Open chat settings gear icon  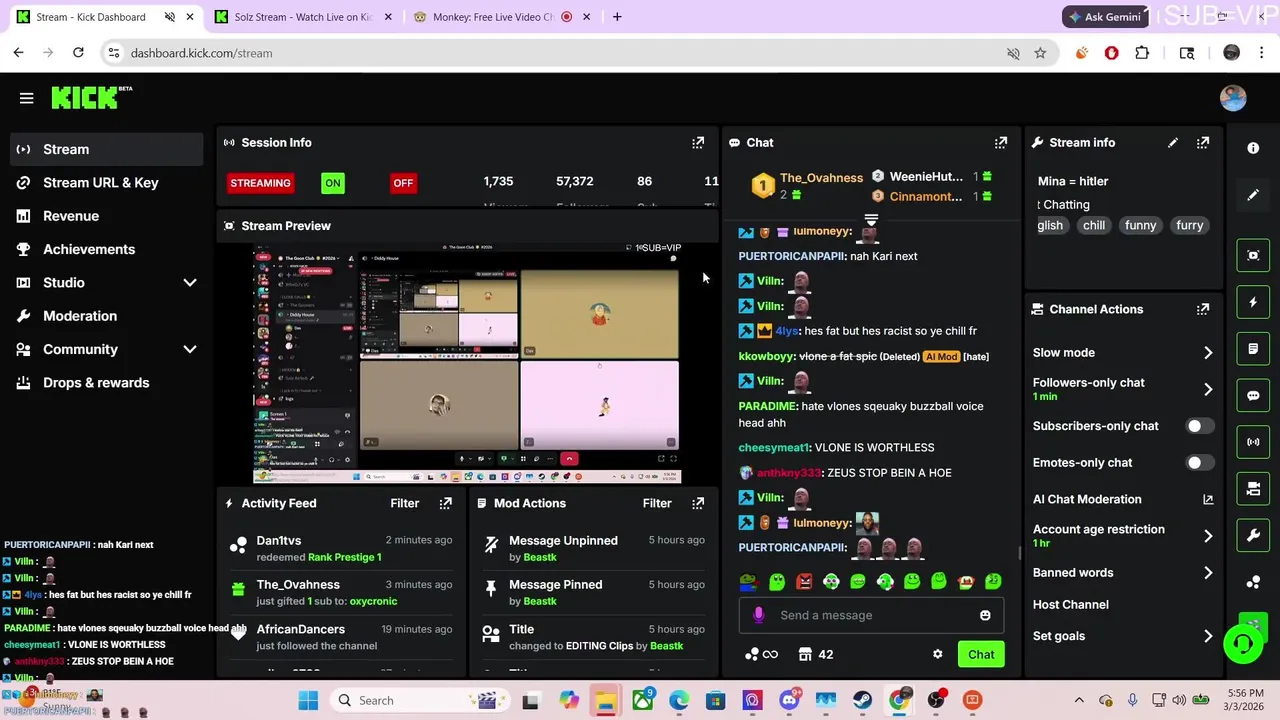click(937, 654)
